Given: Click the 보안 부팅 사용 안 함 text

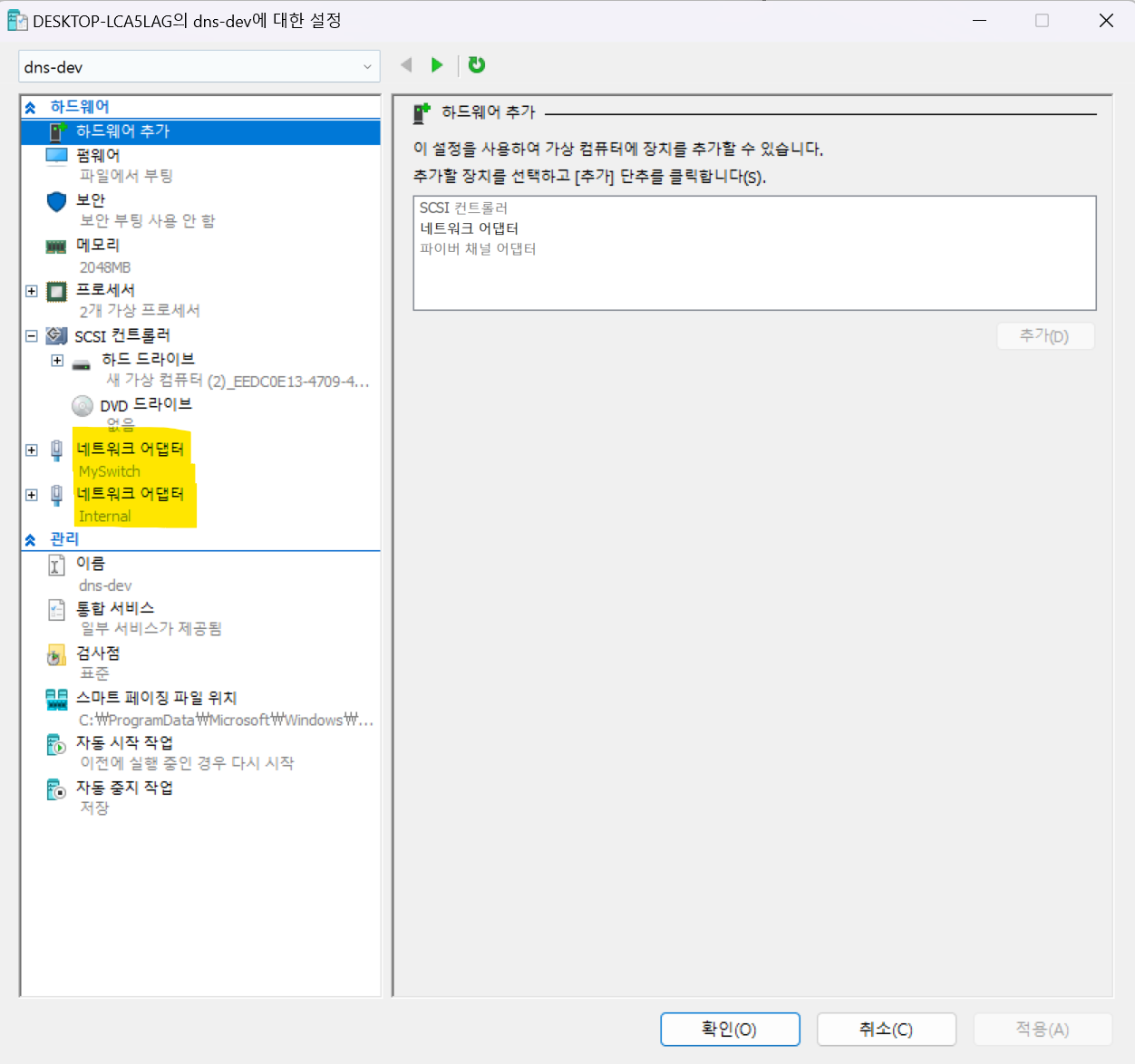Looking at the screenshot, I should click(x=147, y=221).
